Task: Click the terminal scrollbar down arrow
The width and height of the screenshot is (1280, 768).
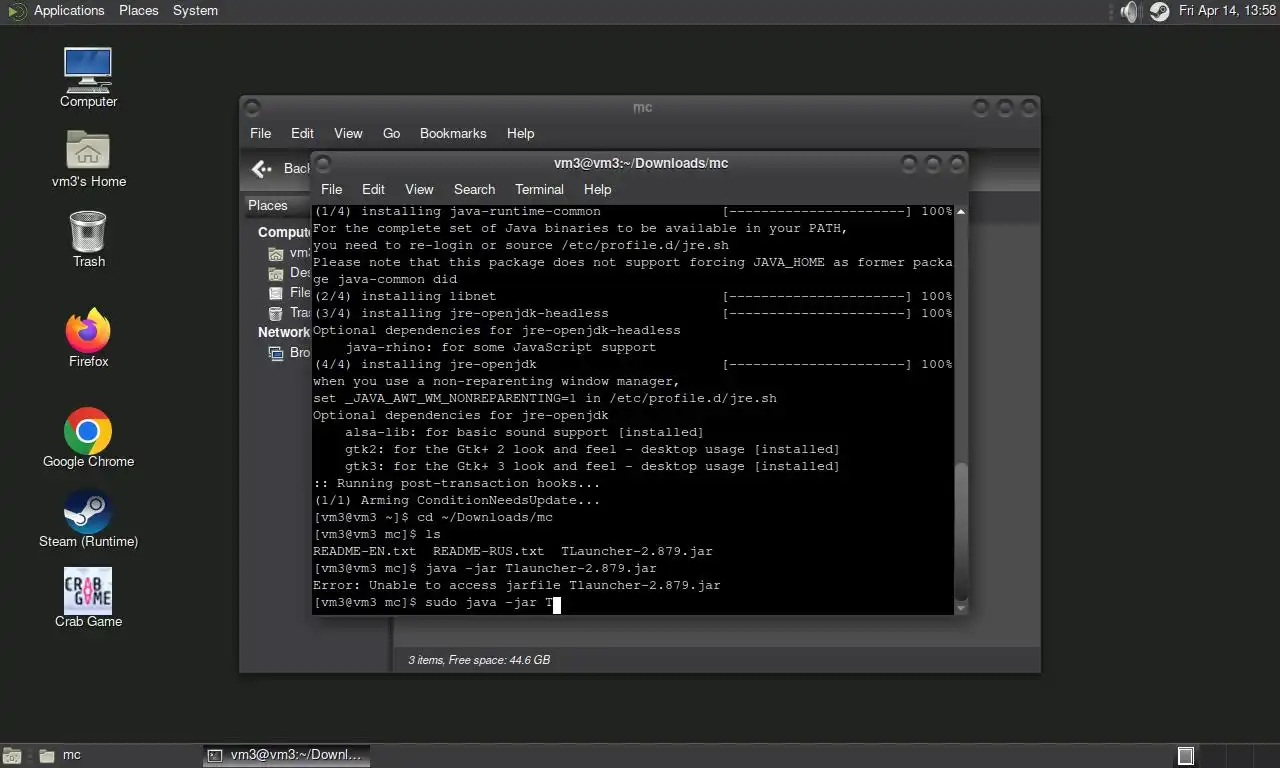Action: click(x=961, y=607)
